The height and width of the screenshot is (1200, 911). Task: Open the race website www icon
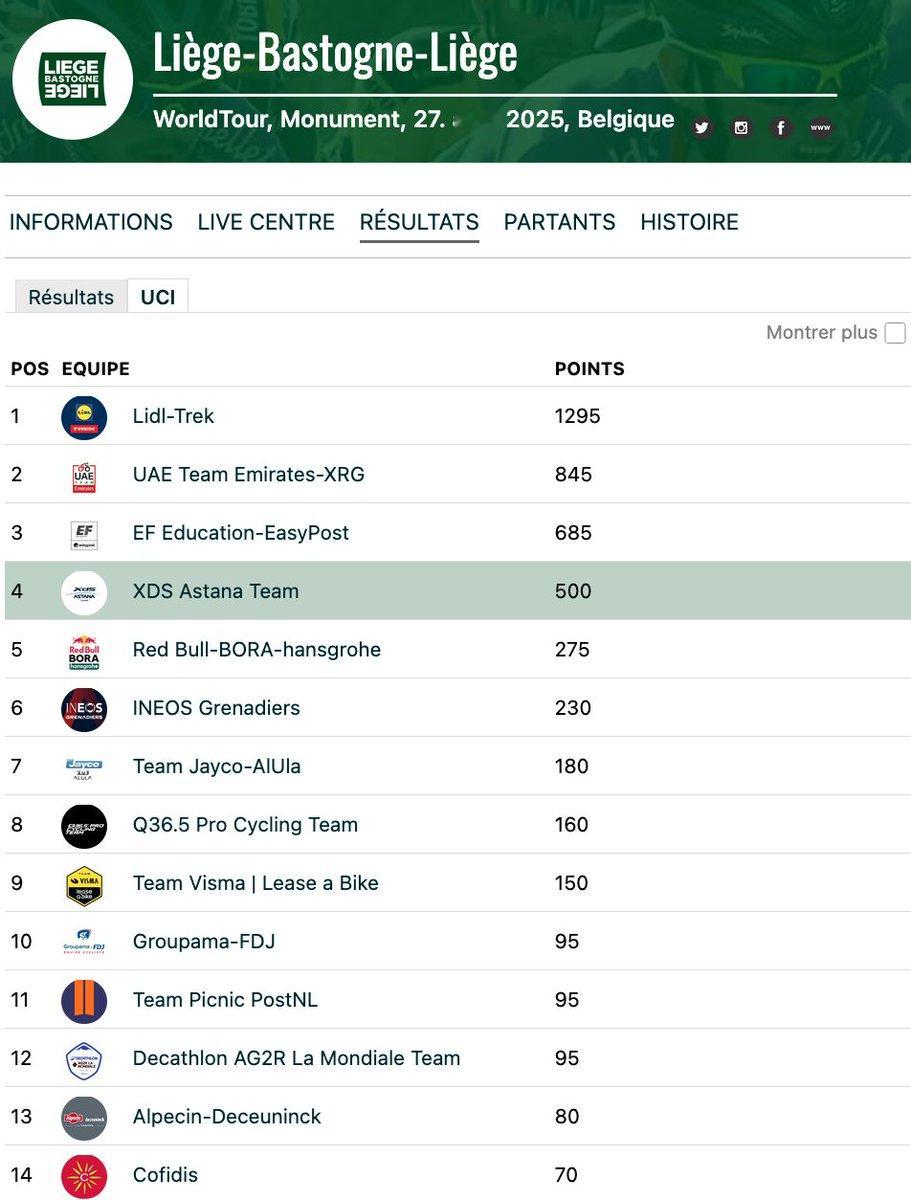click(x=820, y=127)
